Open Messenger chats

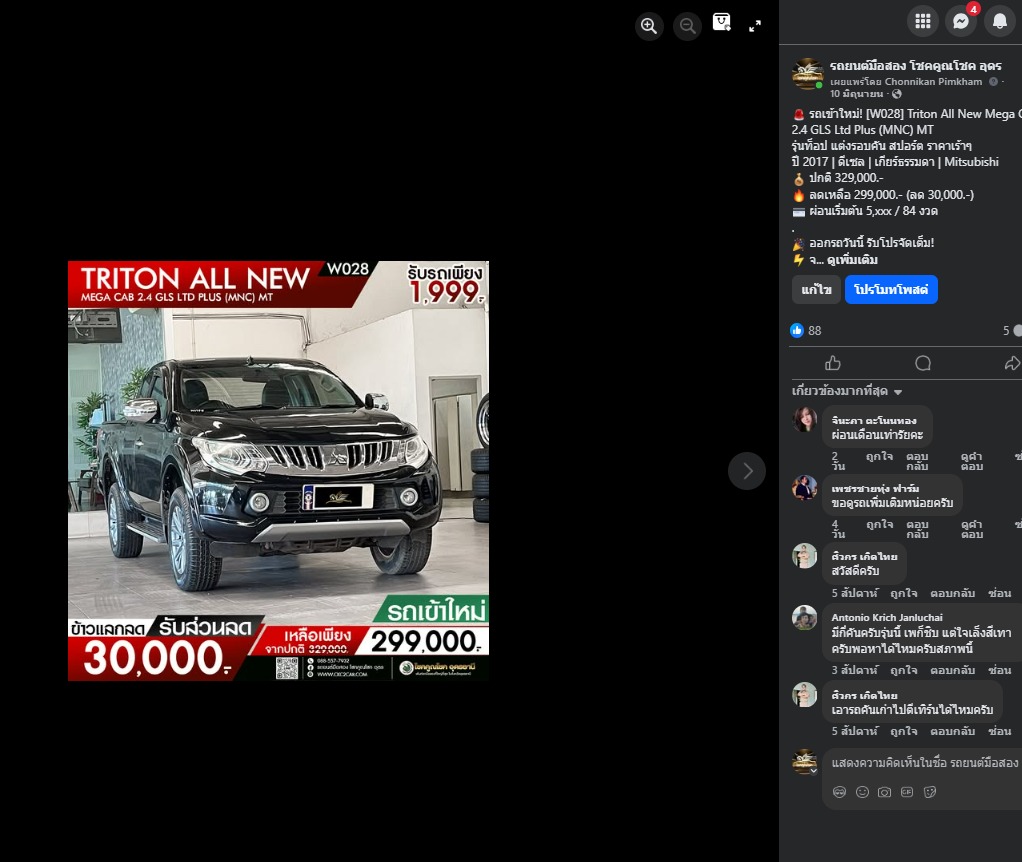tap(961, 22)
